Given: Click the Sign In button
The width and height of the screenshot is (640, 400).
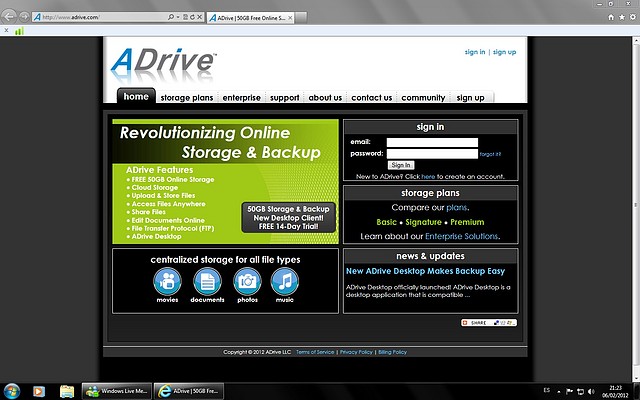Looking at the screenshot, I should click(401, 165).
